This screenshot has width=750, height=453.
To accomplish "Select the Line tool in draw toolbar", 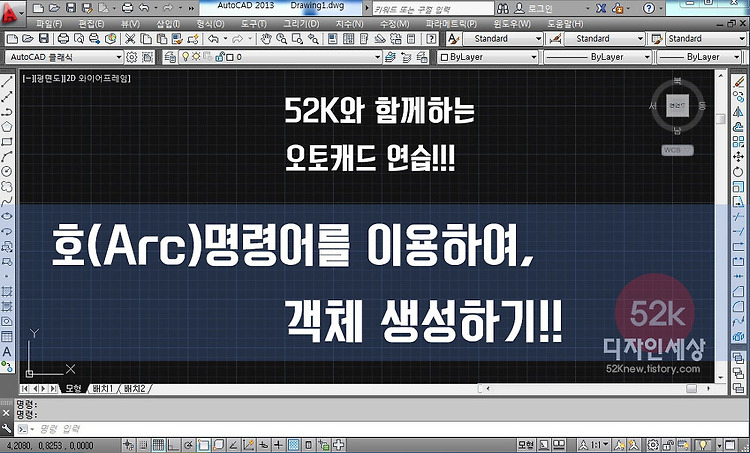I will pos(7,82).
